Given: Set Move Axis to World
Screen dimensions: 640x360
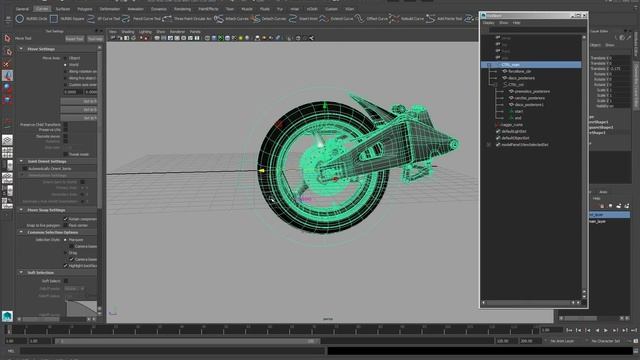Looking at the screenshot, I should pyautogui.click(x=65, y=64).
